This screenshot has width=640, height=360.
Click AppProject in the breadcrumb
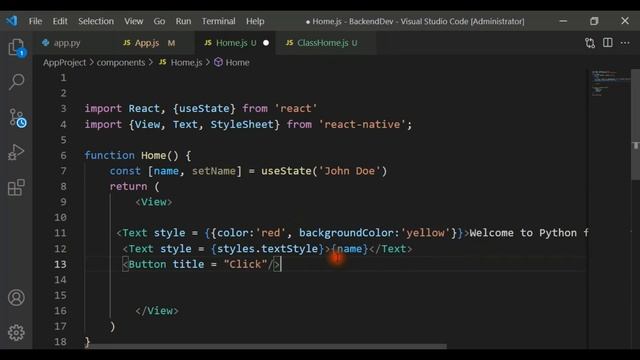[64, 62]
